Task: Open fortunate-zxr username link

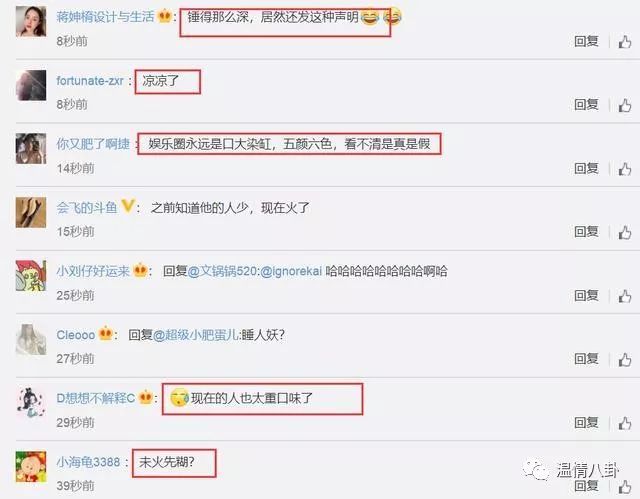Action: coord(90,81)
